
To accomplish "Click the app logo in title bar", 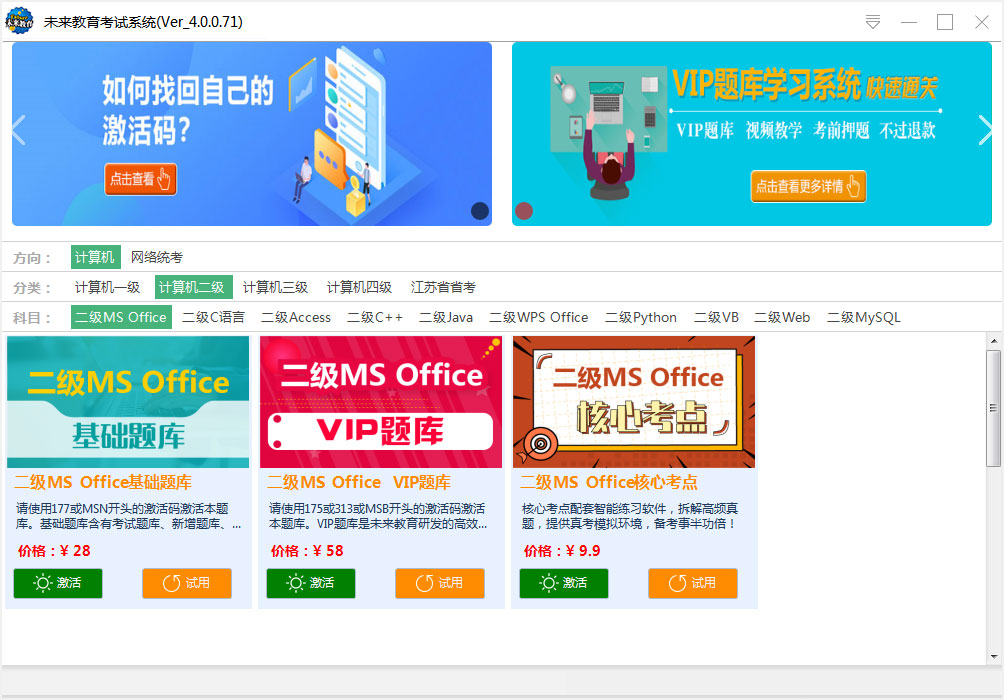I will 19,21.
